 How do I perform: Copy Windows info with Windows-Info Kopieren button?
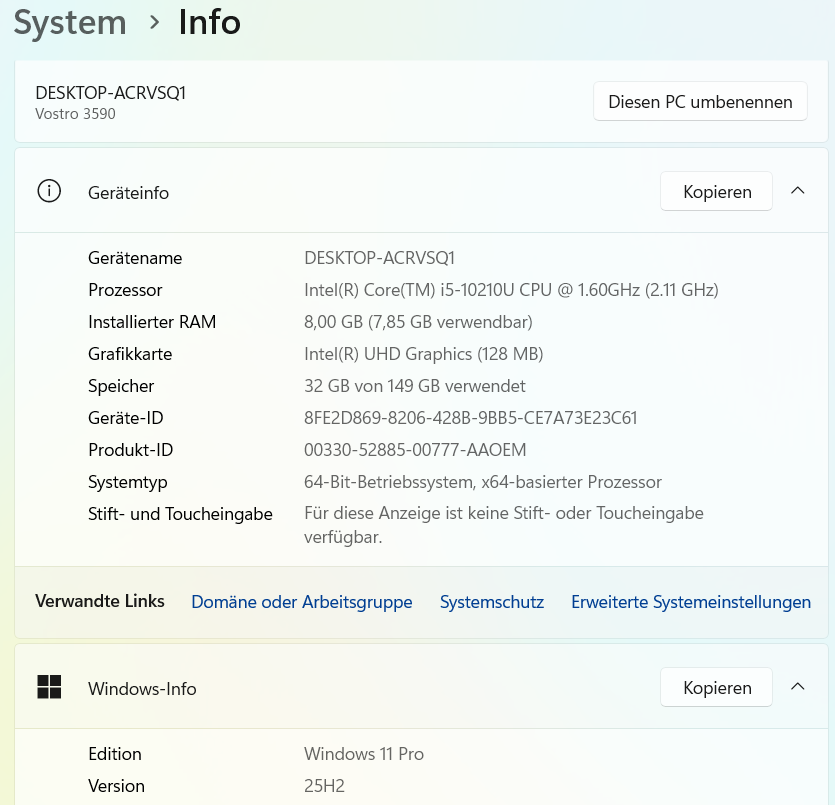point(716,687)
